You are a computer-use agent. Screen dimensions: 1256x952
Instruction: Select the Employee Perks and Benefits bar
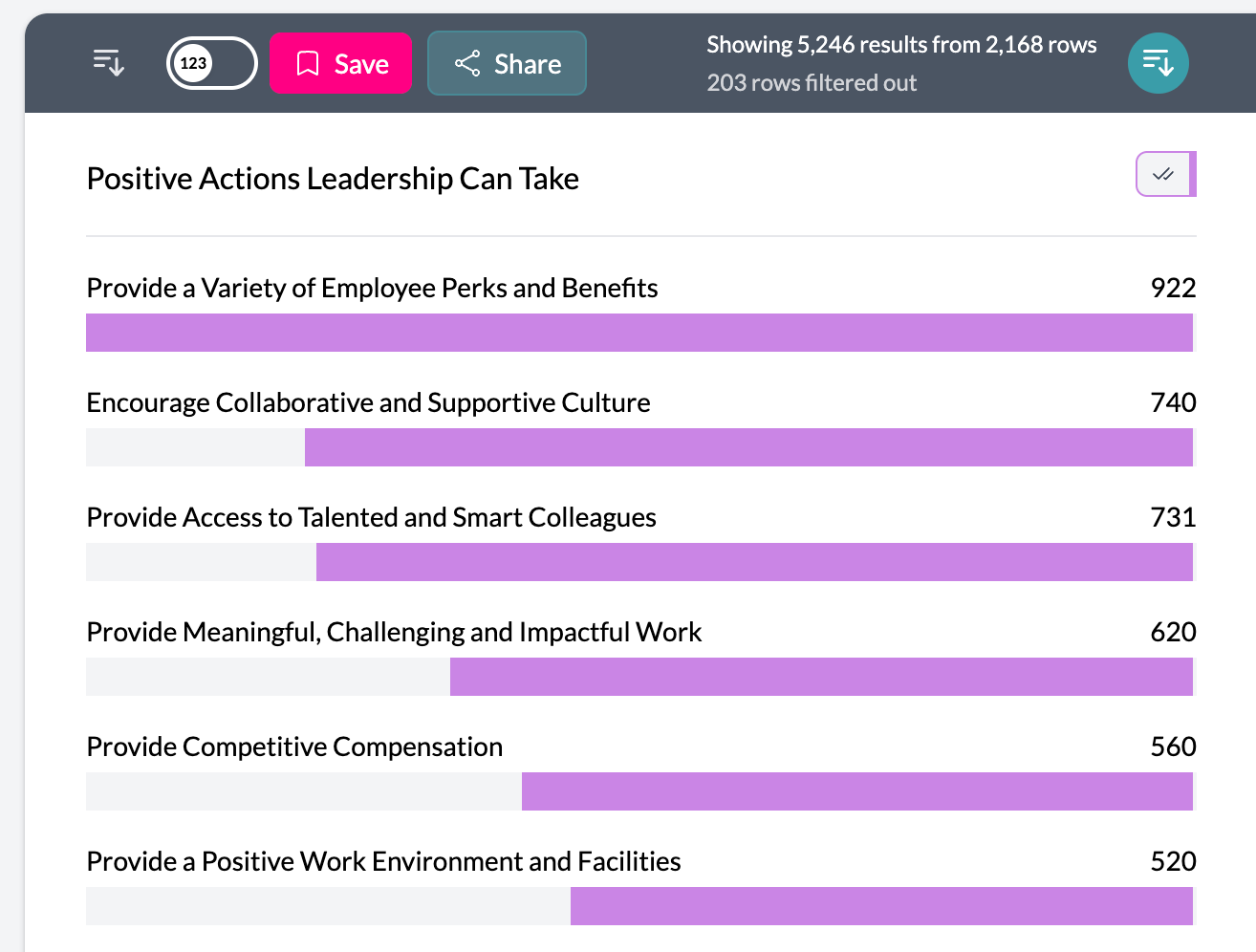pyautogui.click(x=639, y=333)
